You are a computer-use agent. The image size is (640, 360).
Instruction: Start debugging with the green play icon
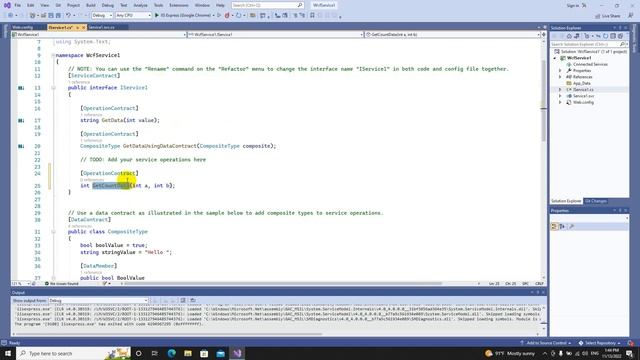(157, 16)
